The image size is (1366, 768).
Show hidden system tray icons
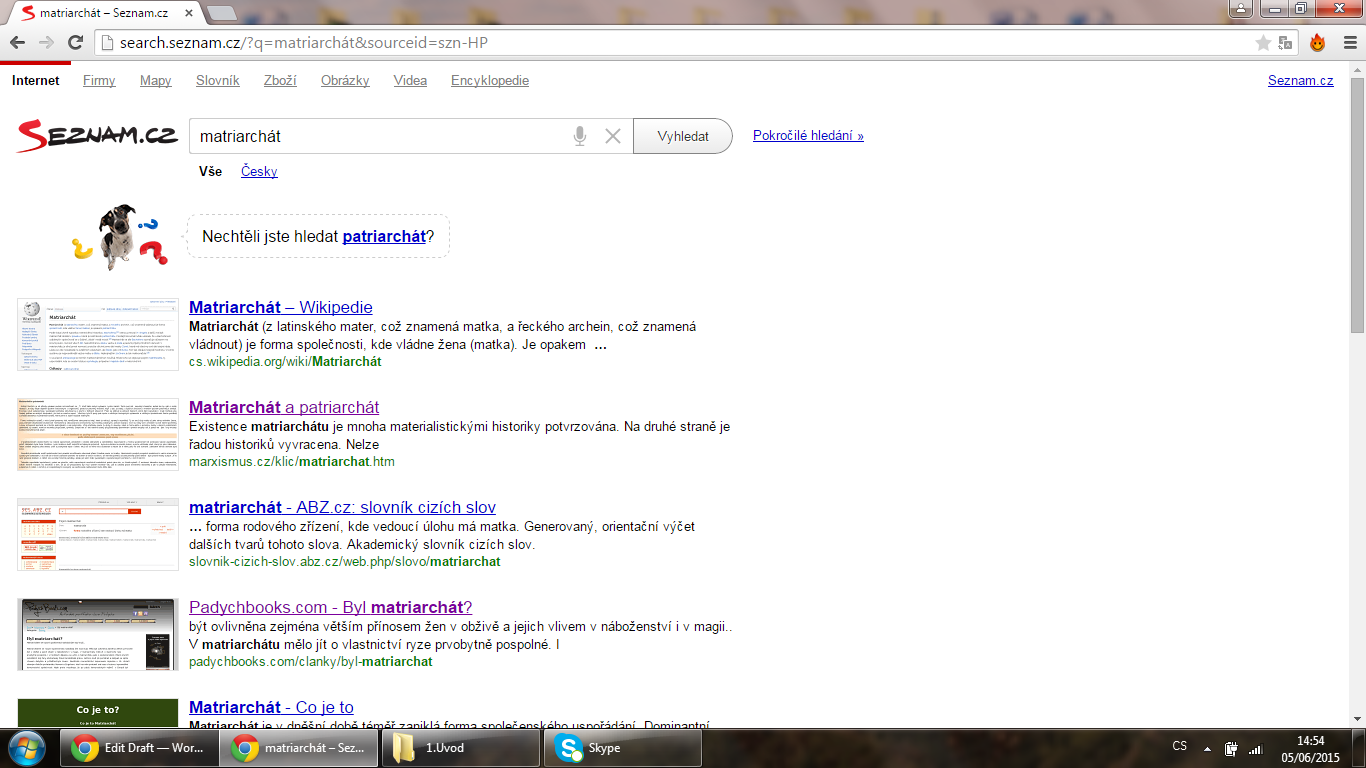1208,748
